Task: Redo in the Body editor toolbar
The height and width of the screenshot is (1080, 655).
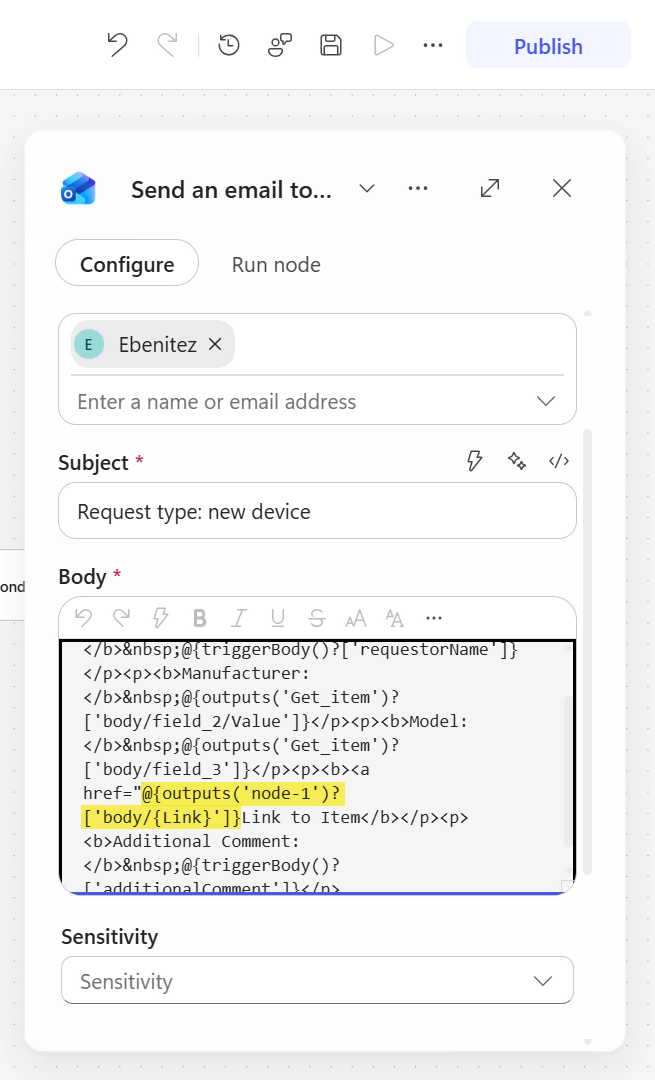Action: tap(121, 618)
